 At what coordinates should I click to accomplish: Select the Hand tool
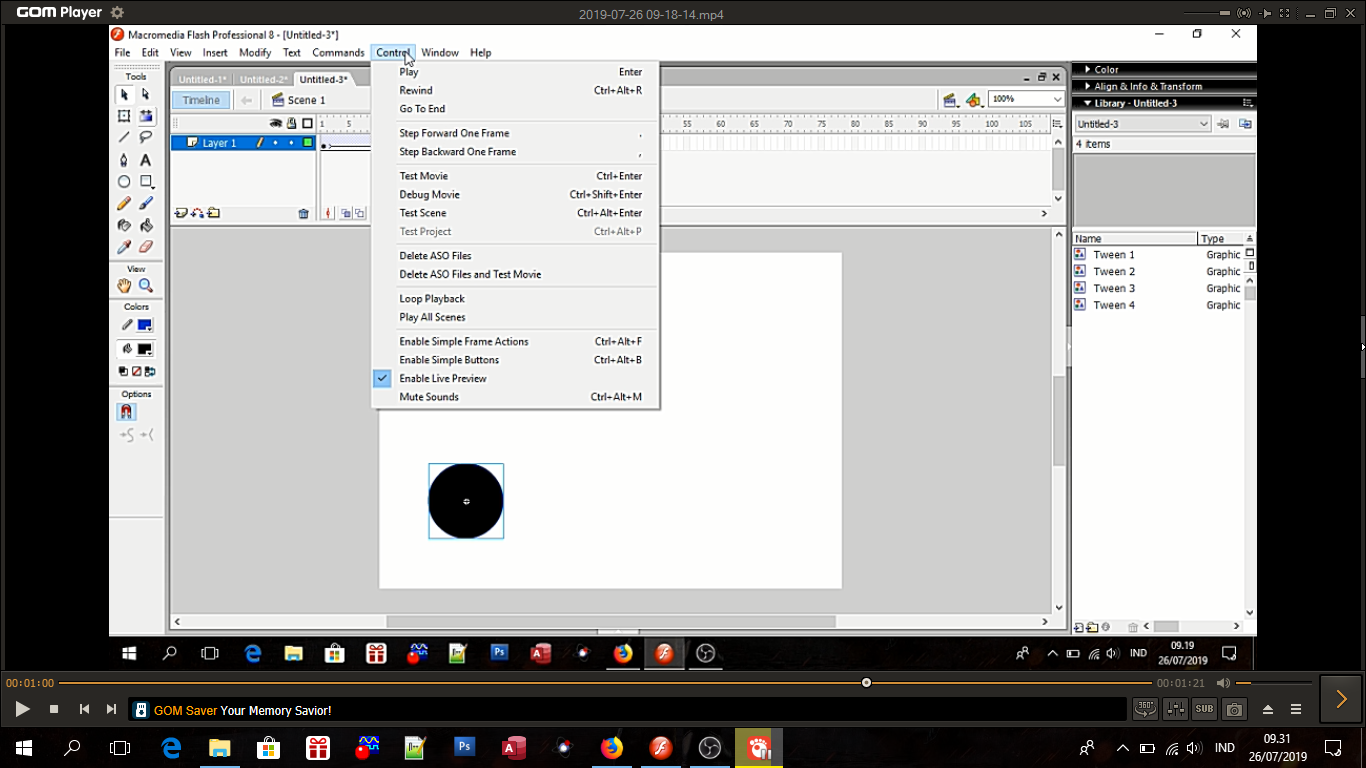pyautogui.click(x=124, y=286)
